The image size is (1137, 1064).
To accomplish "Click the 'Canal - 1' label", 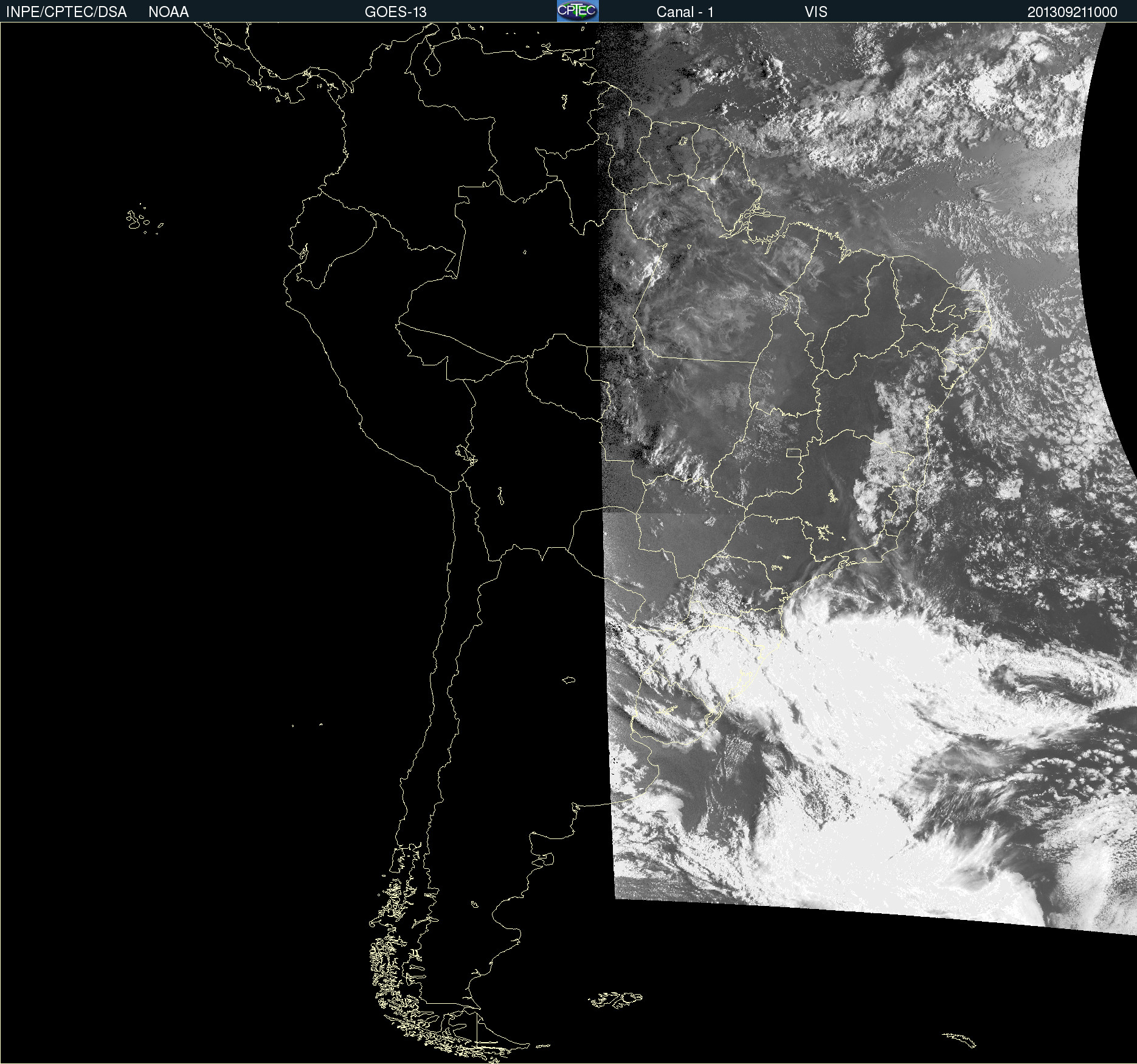I will point(685,12).
